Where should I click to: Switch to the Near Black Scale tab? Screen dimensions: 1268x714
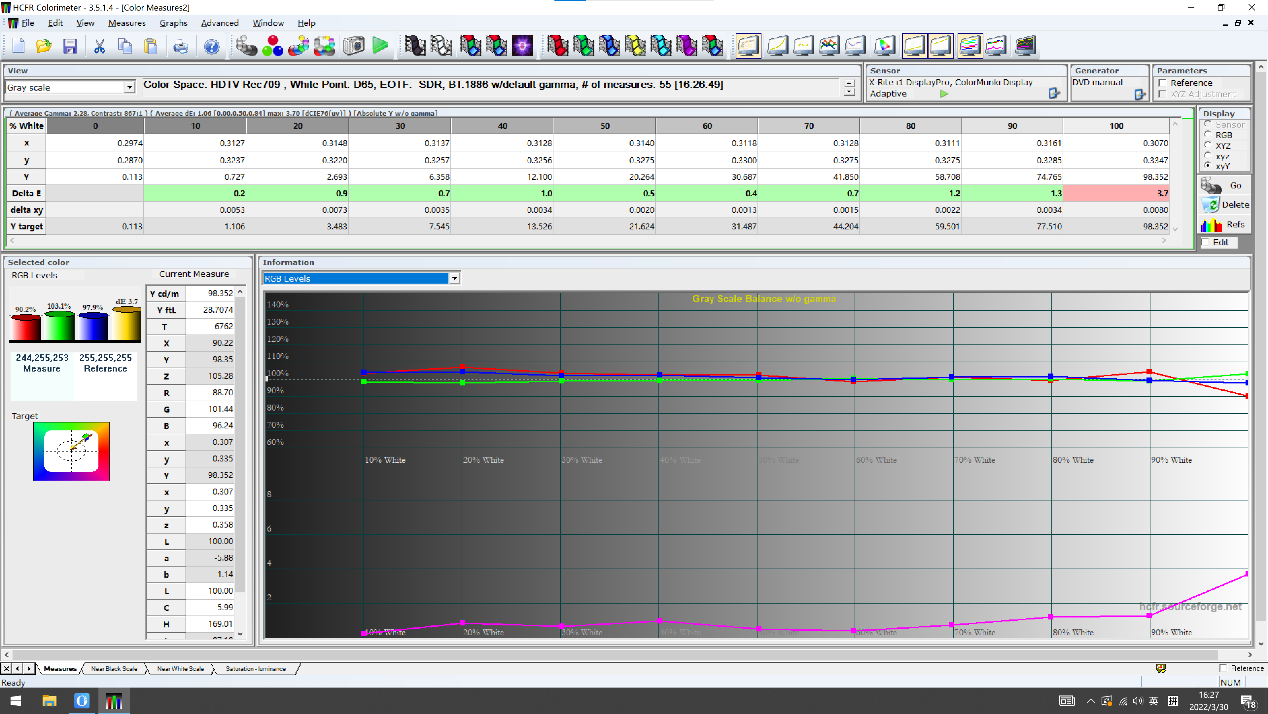(113, 668)
